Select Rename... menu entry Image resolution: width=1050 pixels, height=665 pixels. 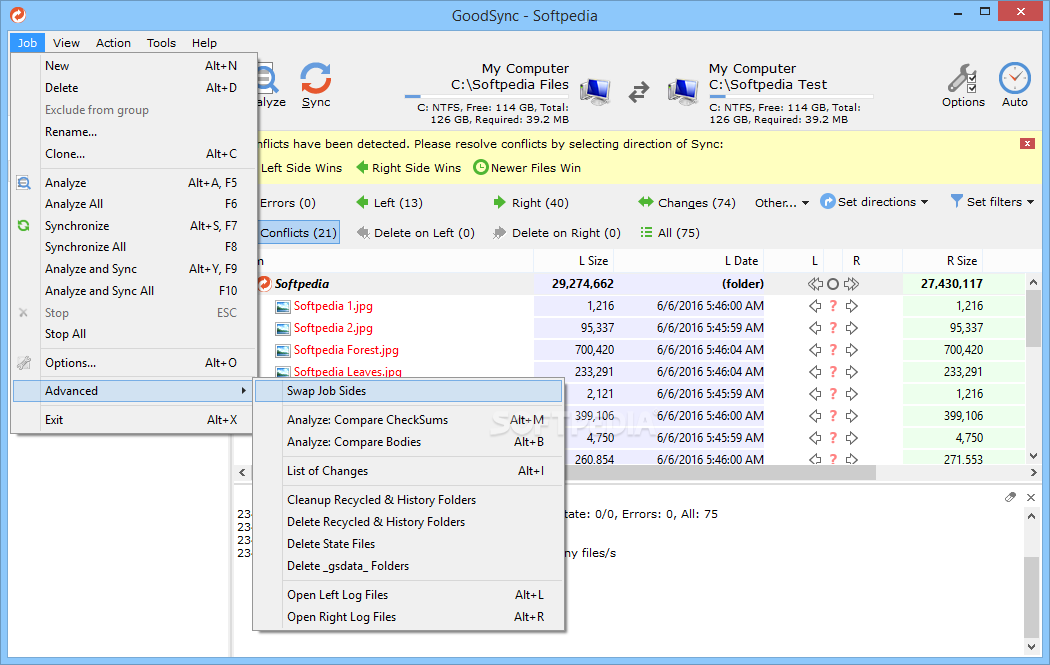click(134, 132)
